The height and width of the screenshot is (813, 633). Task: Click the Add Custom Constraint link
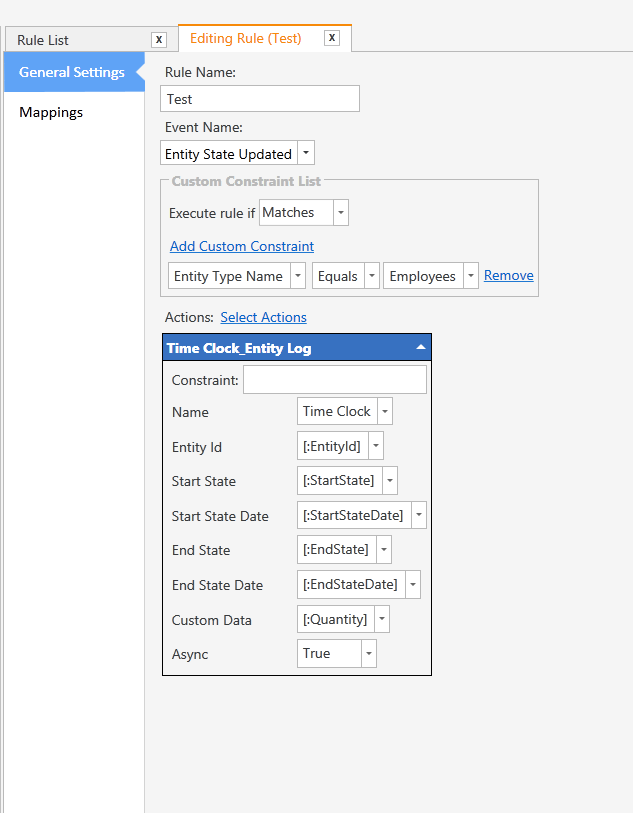[242, 246]
